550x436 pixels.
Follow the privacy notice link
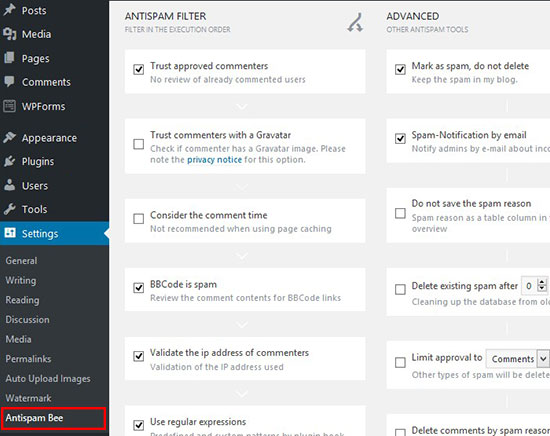tap(214, 160)
